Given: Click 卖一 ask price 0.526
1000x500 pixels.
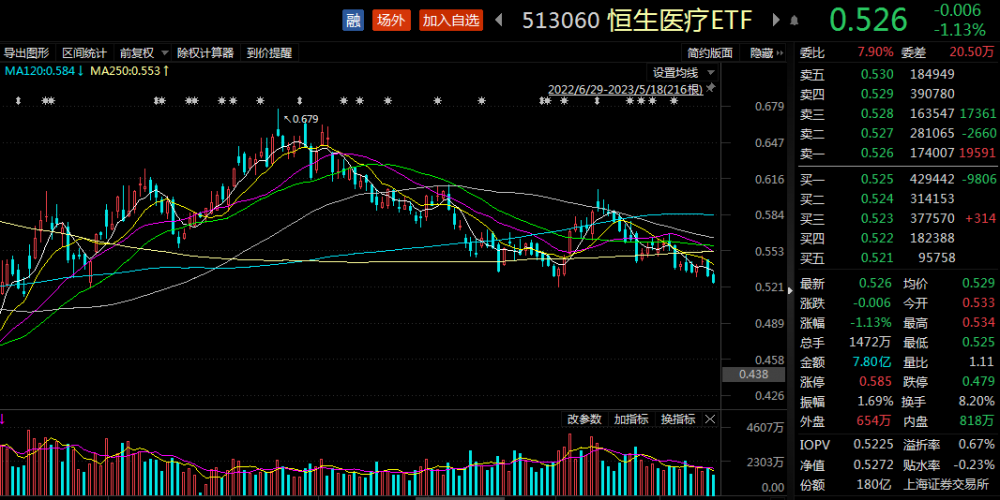Looking at the screenshot, I should click(x=878, y=153).
